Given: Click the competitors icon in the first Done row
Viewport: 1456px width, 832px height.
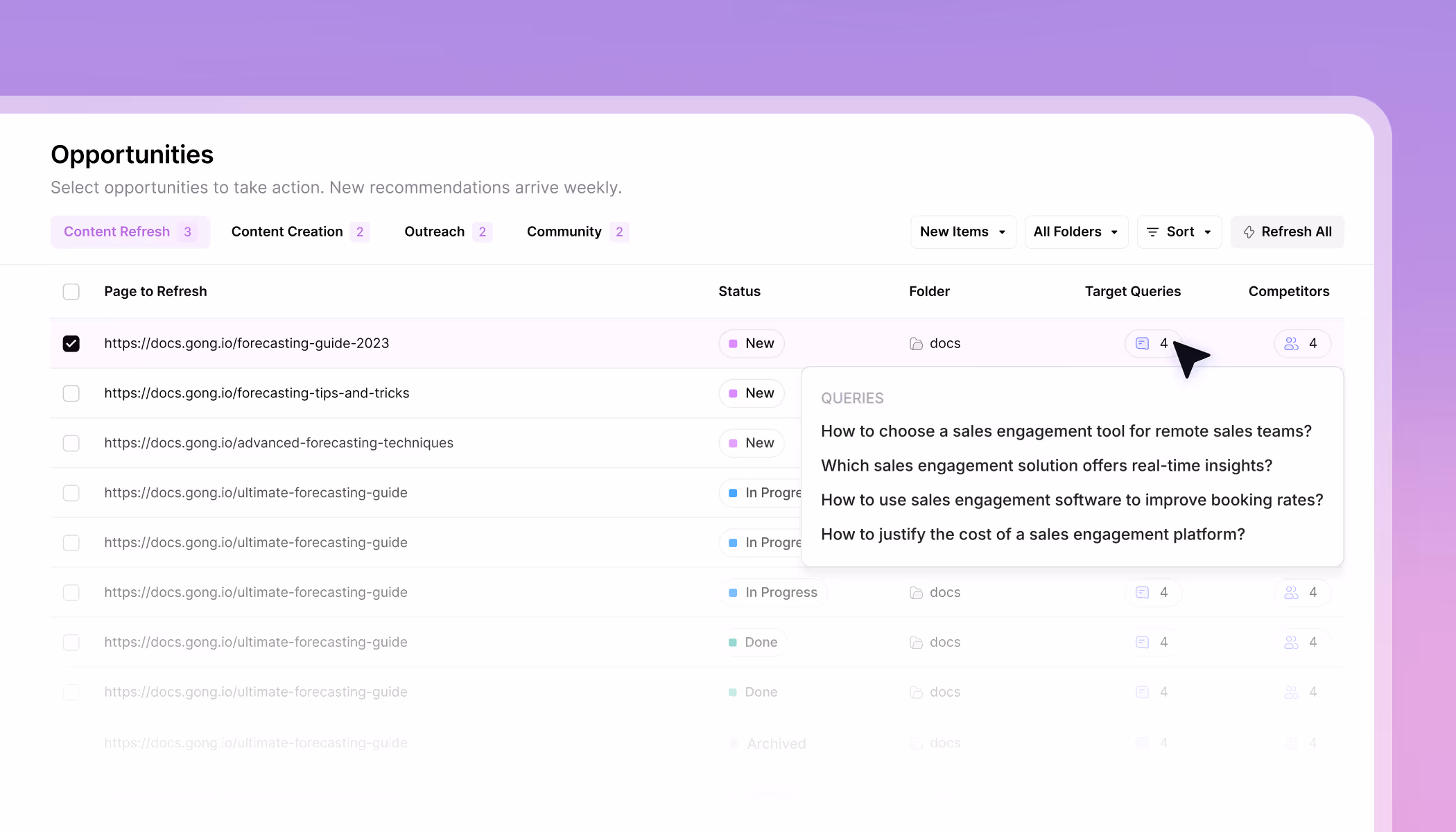Looking at the screenshot, I should click(1291, 642).
